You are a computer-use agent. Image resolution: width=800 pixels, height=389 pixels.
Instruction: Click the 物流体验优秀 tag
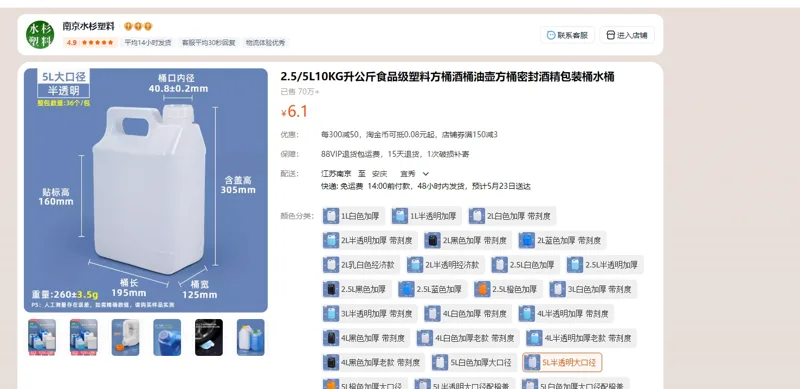[266, 43]
